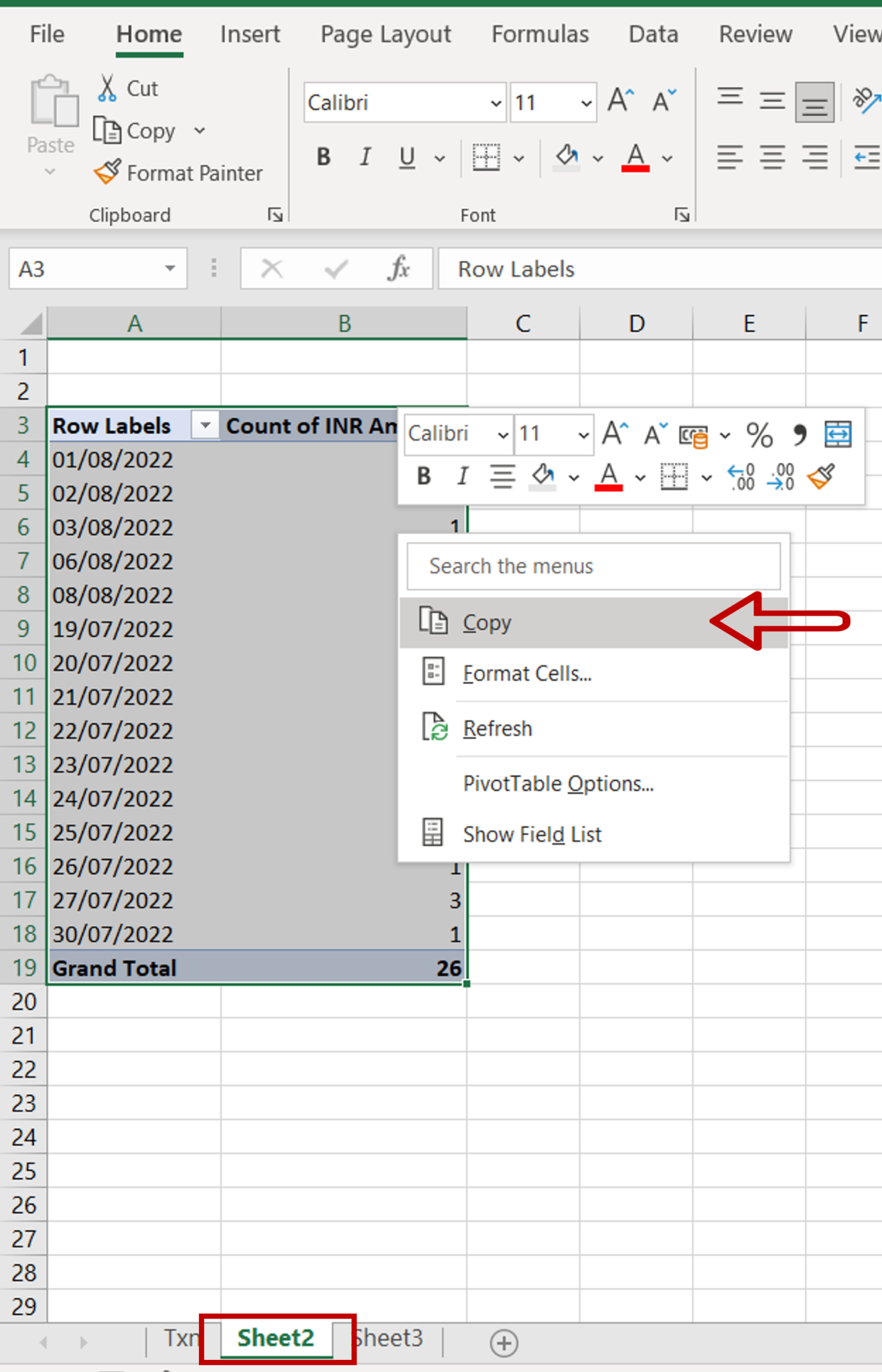Image resolution: width=882 pixels, height=1372 pixels.
Task: Click the Search the menus field
Action: tap(593, 566)
